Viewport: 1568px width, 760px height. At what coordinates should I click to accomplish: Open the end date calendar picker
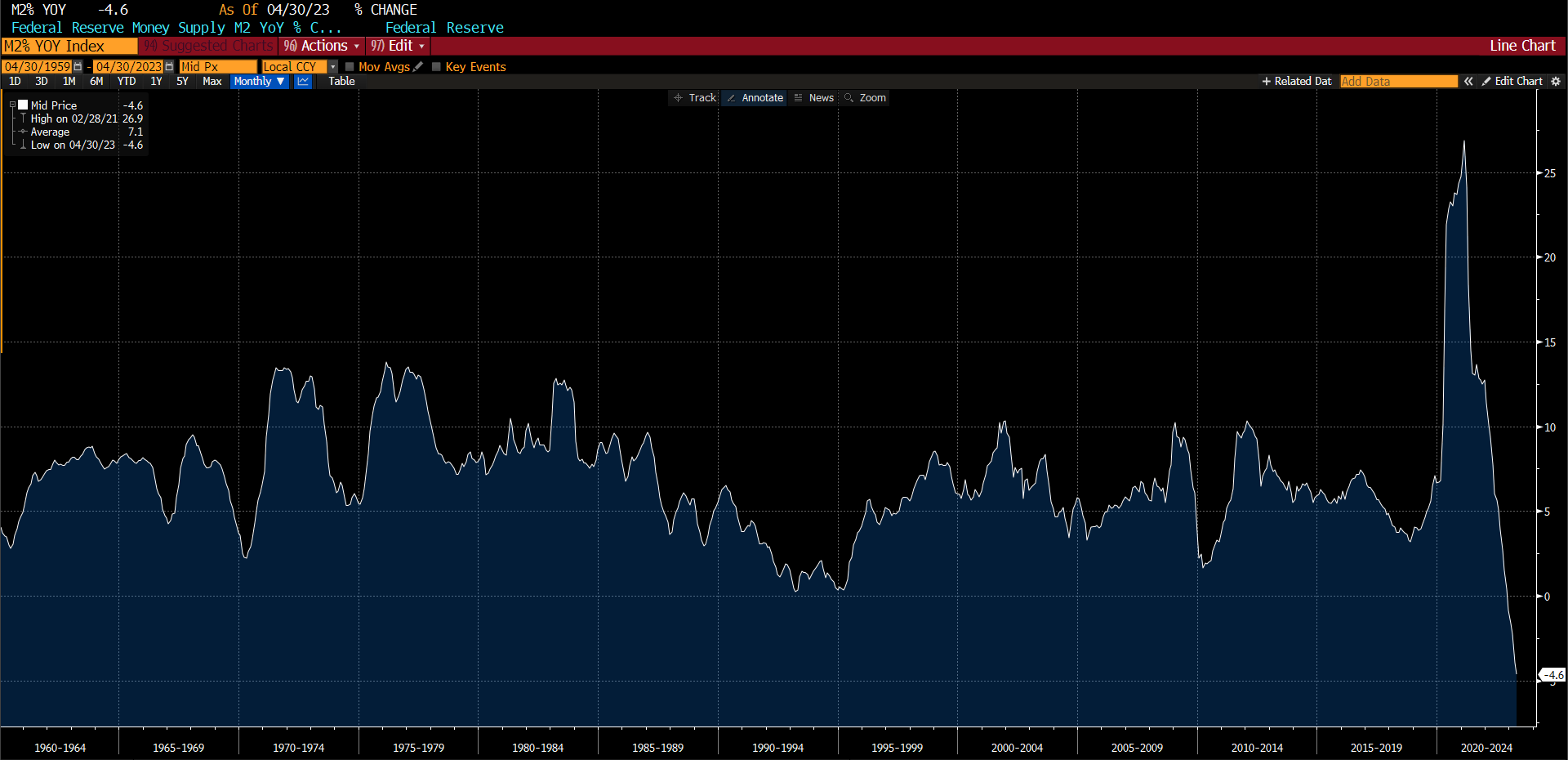169,67
